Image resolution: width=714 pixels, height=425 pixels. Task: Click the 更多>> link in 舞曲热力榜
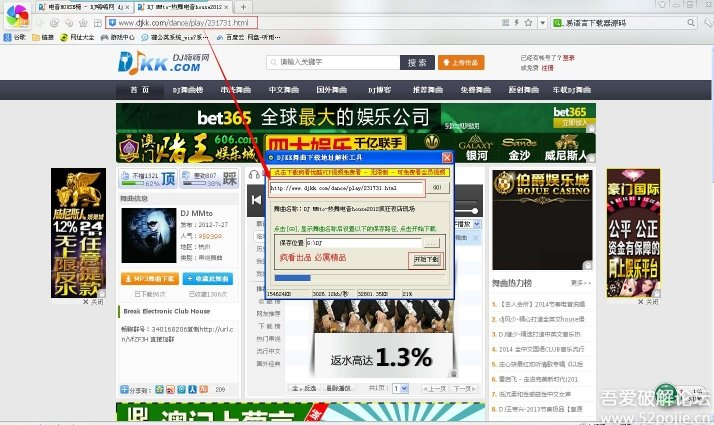pyautogui.click(x=581, y=283)
